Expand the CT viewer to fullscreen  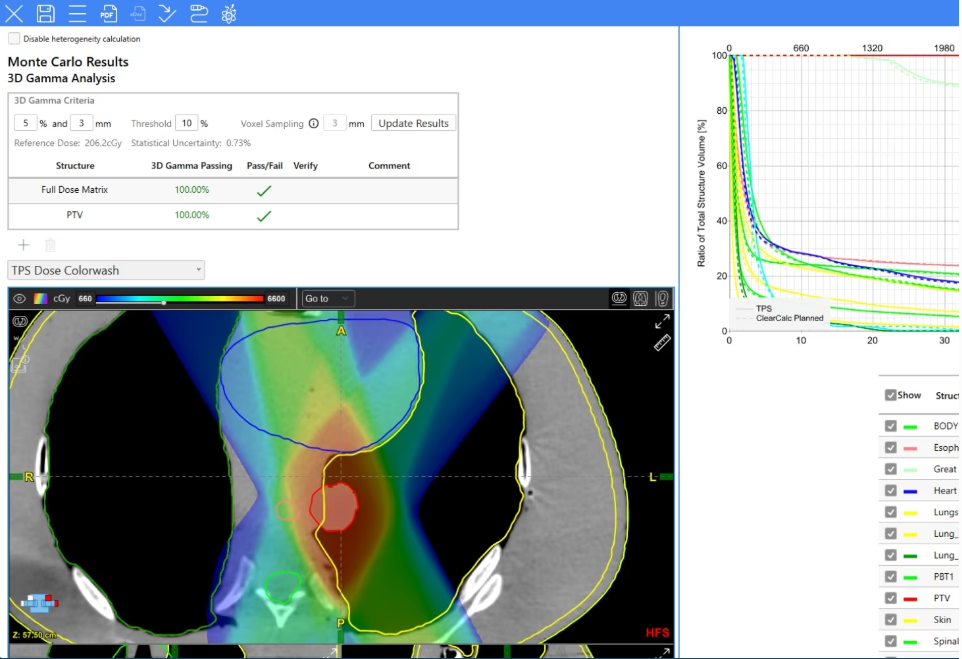662,322
